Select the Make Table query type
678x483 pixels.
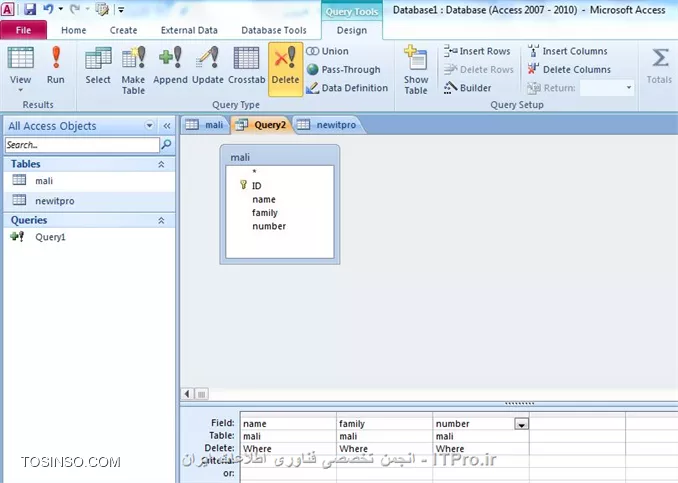click(x=133, y=68)
